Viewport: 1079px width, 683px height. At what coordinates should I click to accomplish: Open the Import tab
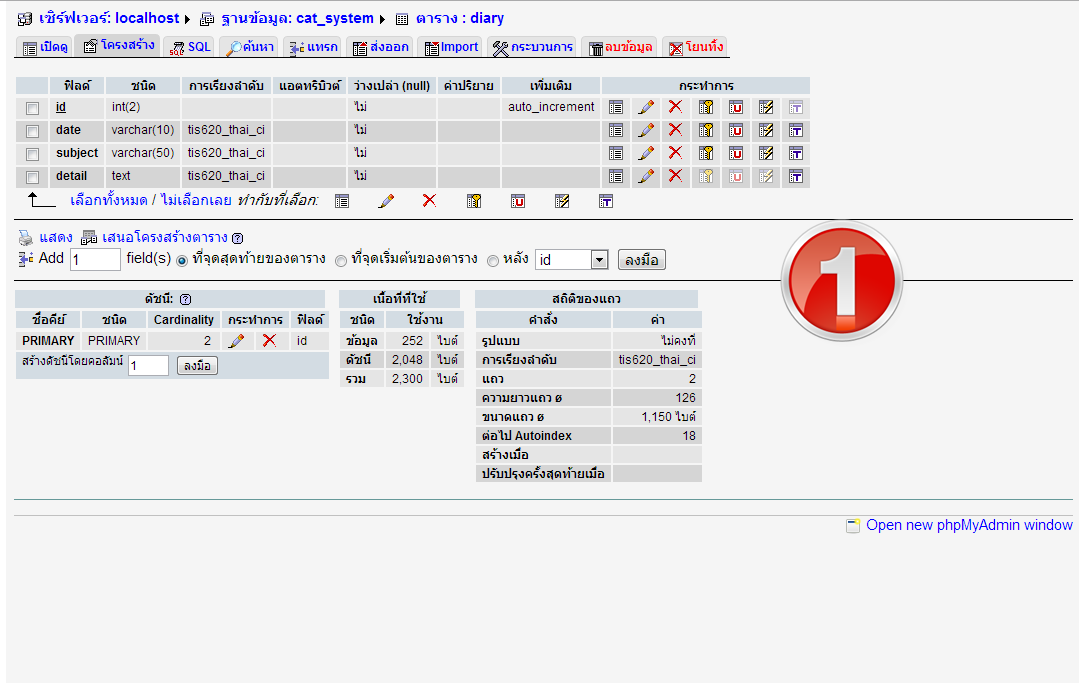tap(451, 47)
